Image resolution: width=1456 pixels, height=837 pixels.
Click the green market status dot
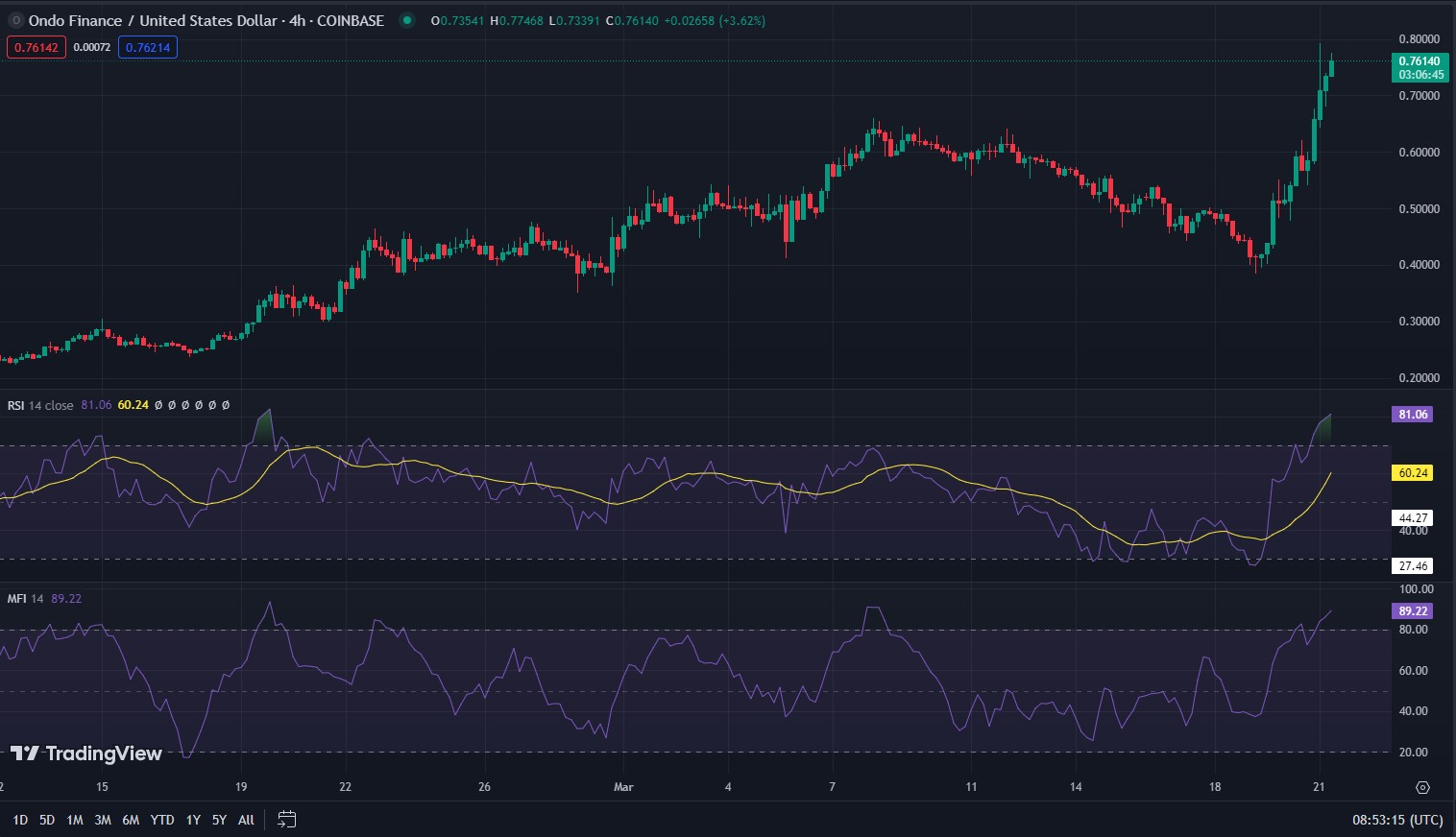pyautogui.click(x=407, y=20)
